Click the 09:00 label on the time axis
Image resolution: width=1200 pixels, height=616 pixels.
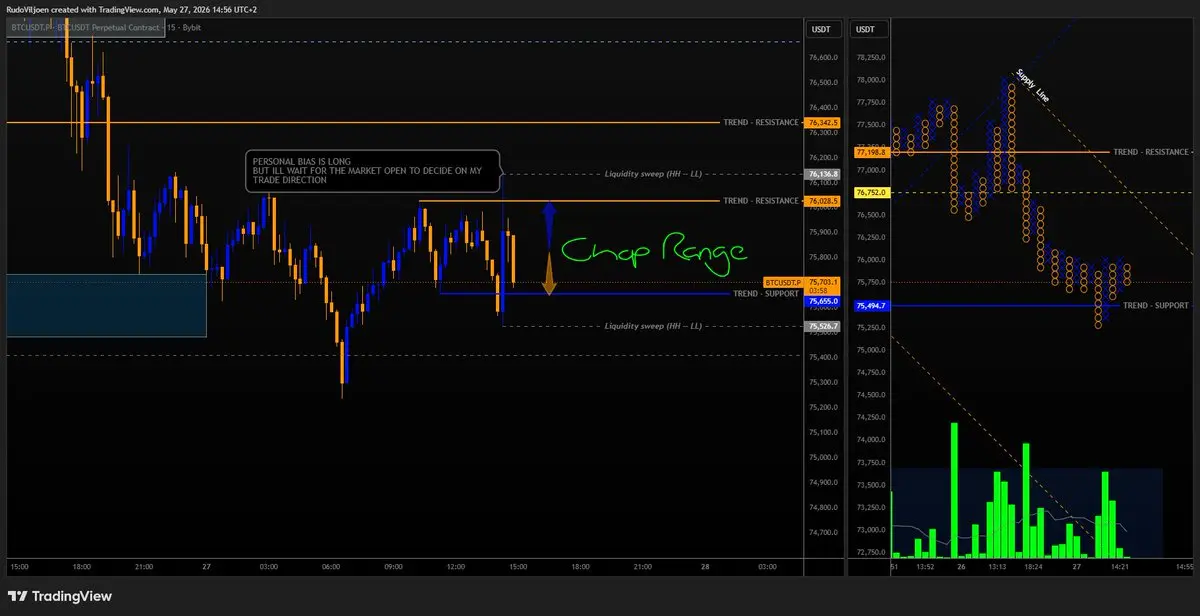pos(394,567)
